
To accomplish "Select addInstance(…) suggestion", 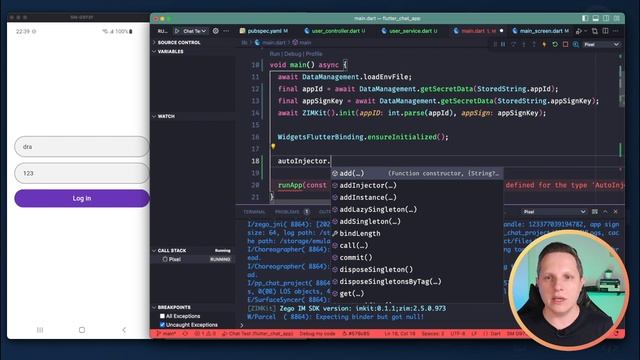I will click(417, 197).
